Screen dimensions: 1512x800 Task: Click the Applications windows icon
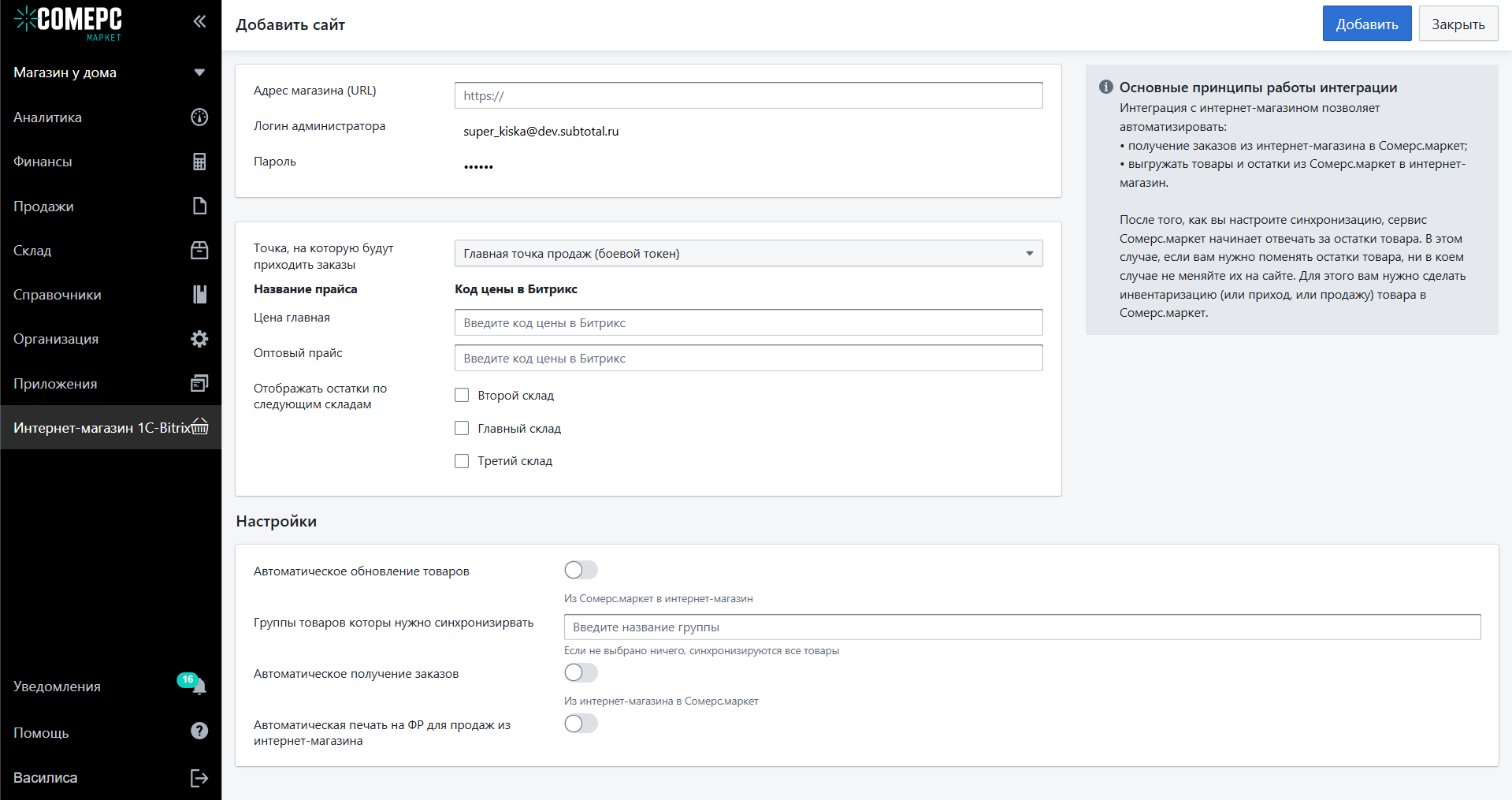point(199,383)
